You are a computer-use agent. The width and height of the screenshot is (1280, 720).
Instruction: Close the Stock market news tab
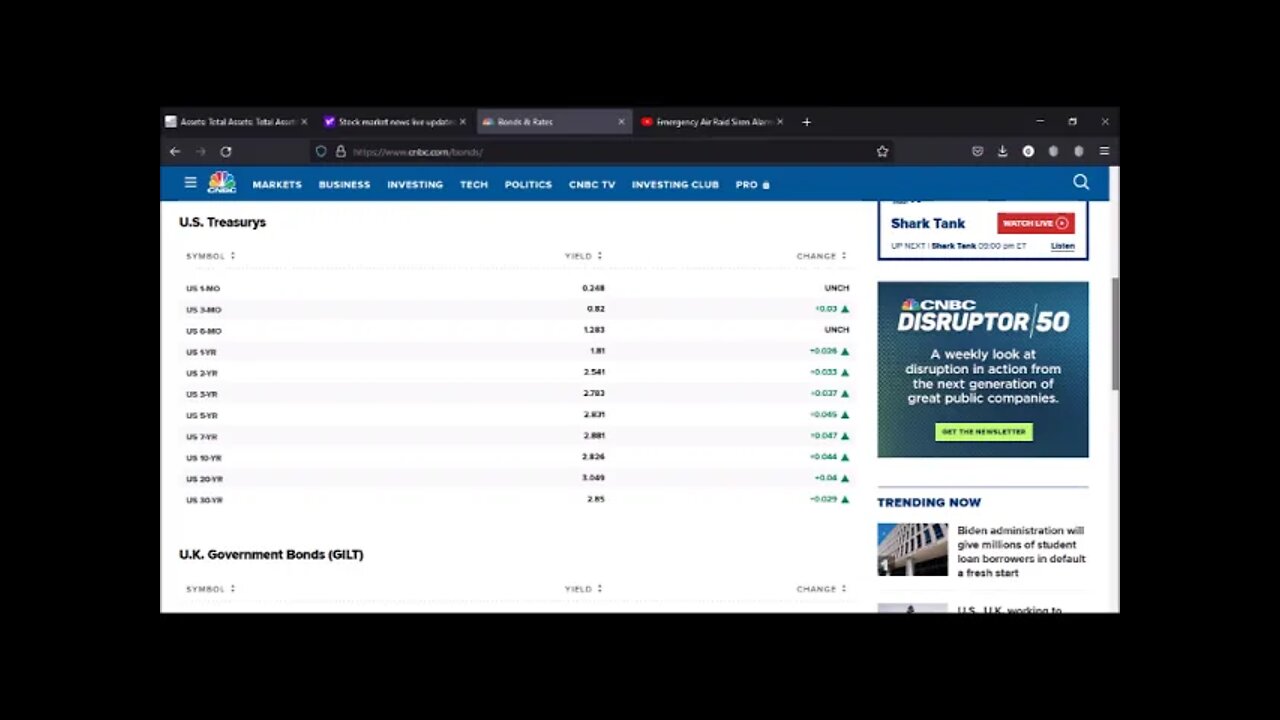point(463,122)
